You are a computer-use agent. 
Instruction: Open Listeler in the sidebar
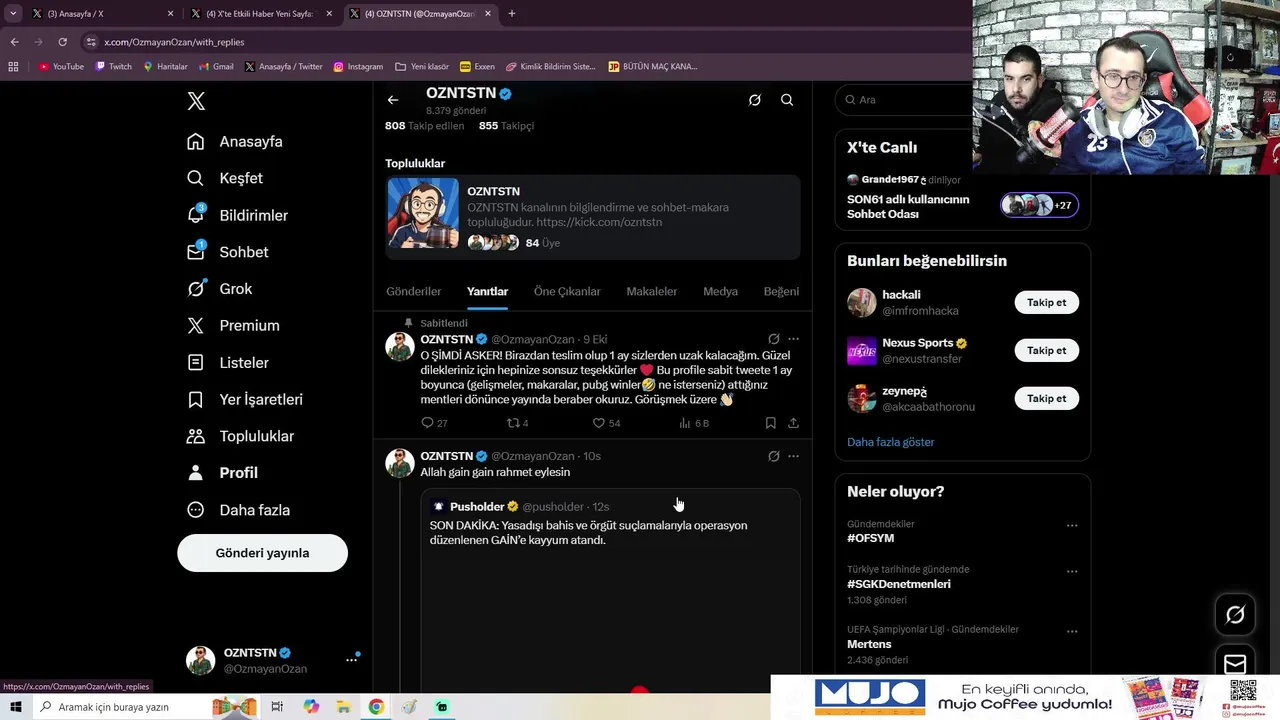pyautogui.click(x=228, y=363)
